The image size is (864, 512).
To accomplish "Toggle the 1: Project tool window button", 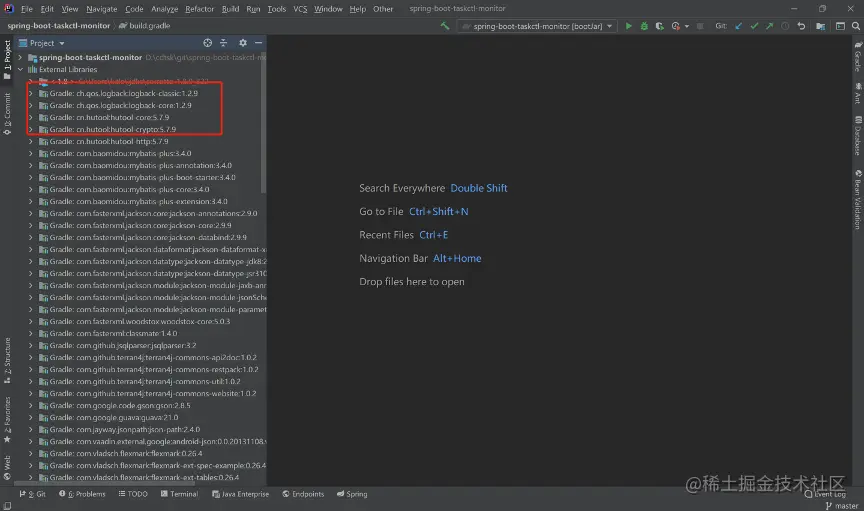I will [7, 60].
